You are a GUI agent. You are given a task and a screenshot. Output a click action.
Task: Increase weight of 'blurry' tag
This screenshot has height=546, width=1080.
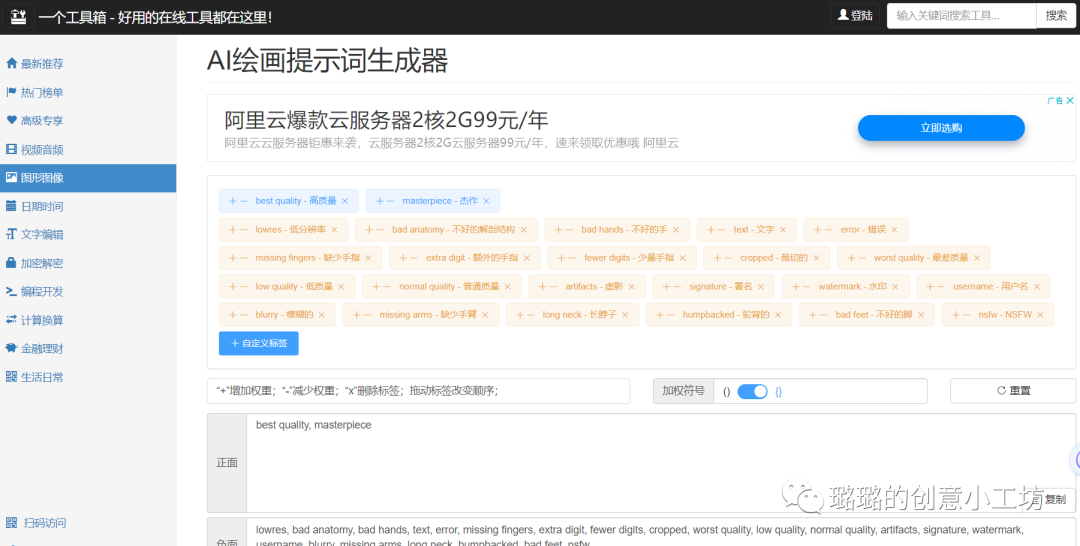(x=233, y=315)
